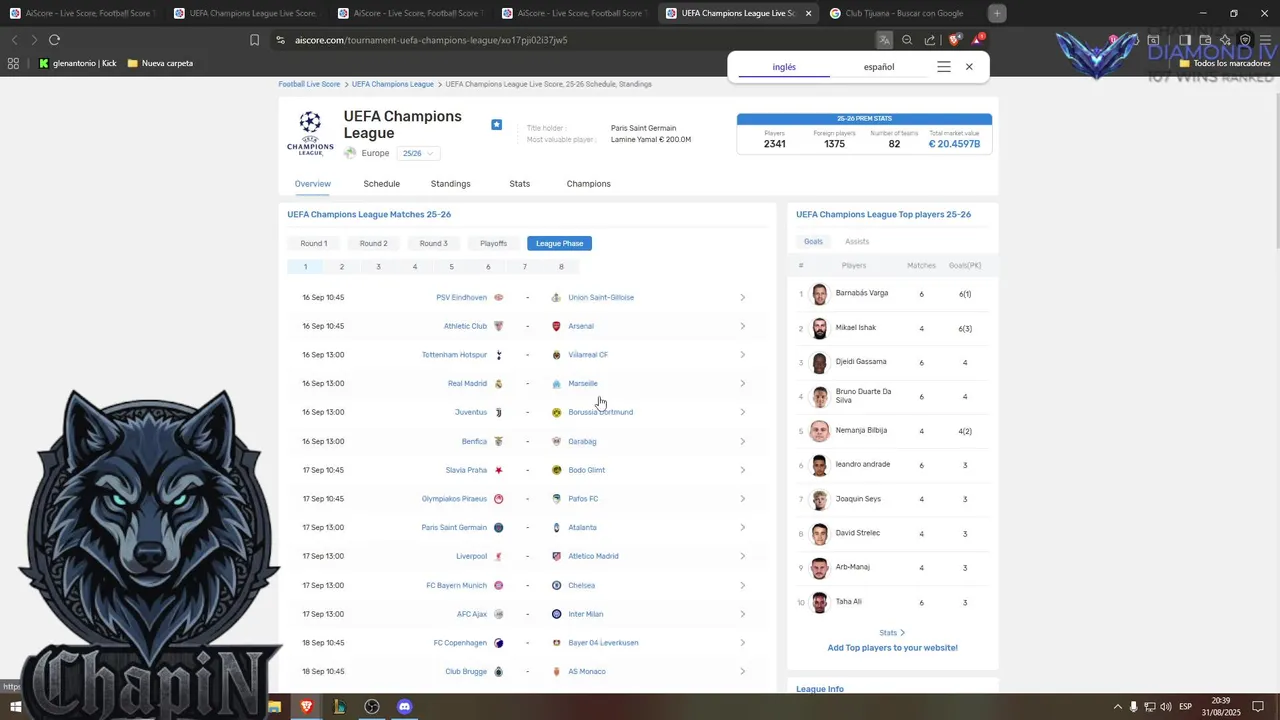This screenshot has height=720, width=1280.
Task: Expand Benfica vs Qarabag match arrow
Action: point(742,441)
